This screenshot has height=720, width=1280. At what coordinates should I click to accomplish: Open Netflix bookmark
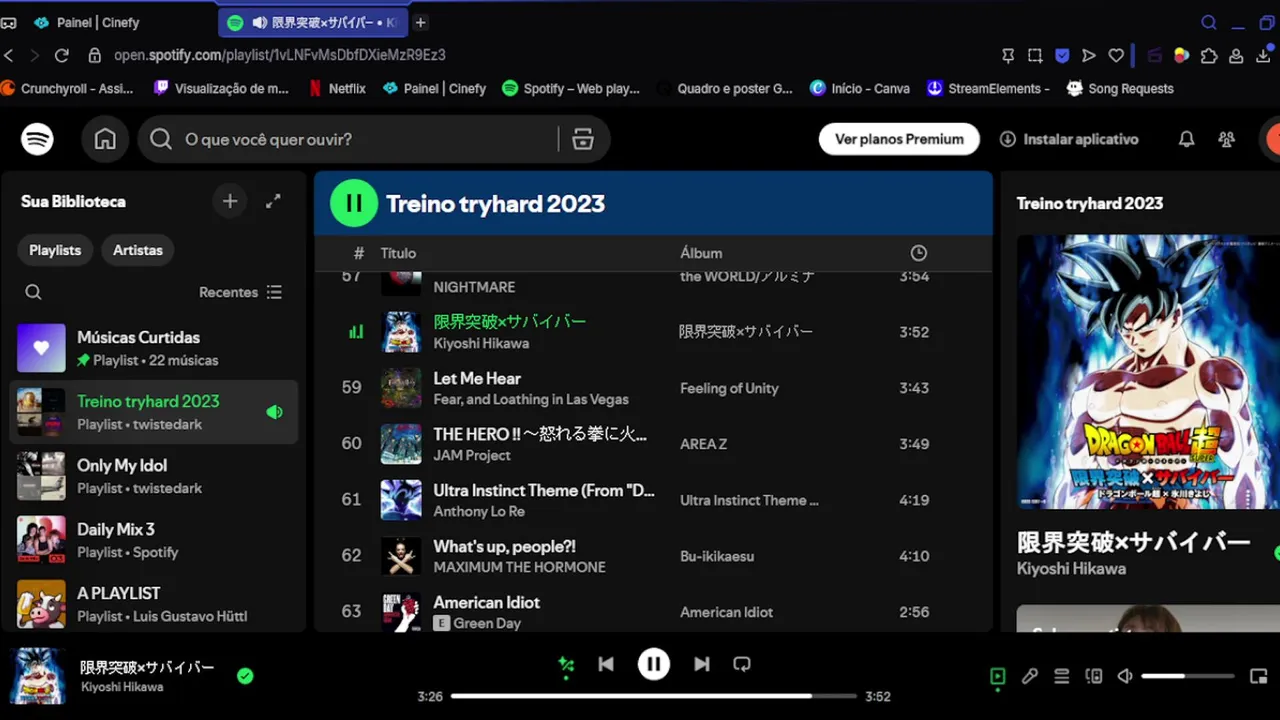(337, 88)
